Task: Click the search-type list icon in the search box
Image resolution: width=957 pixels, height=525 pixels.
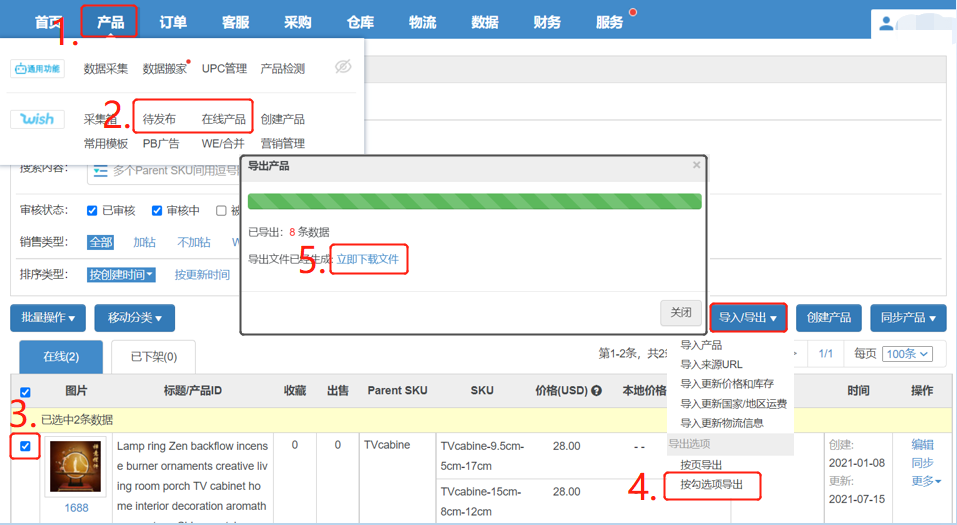Action: click(x=100, y=171)
